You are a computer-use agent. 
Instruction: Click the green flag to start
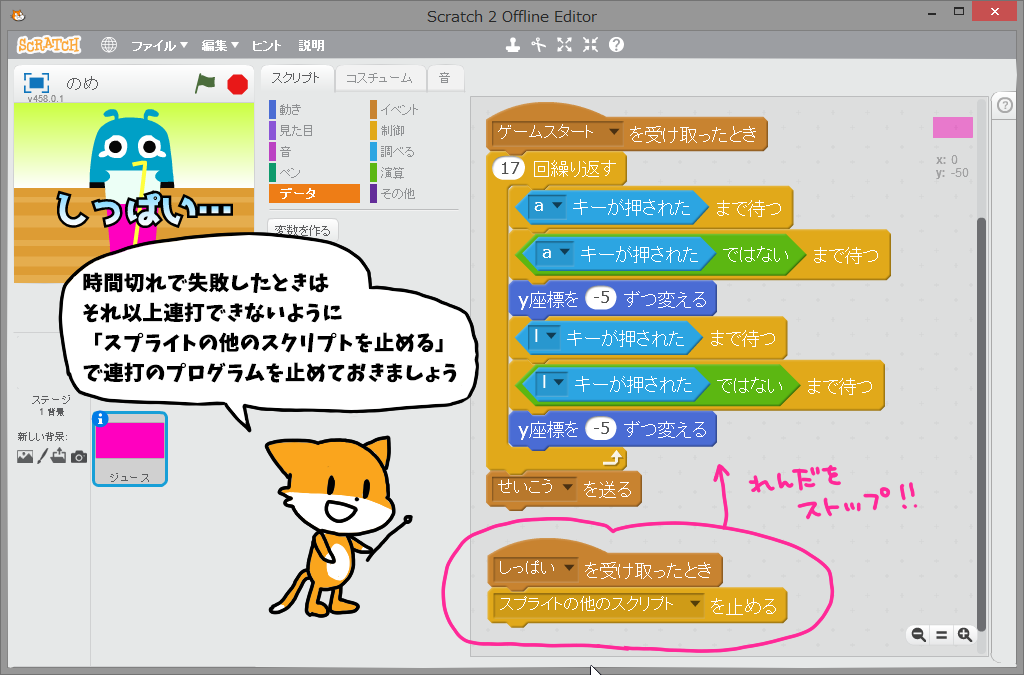coord(205,84)
